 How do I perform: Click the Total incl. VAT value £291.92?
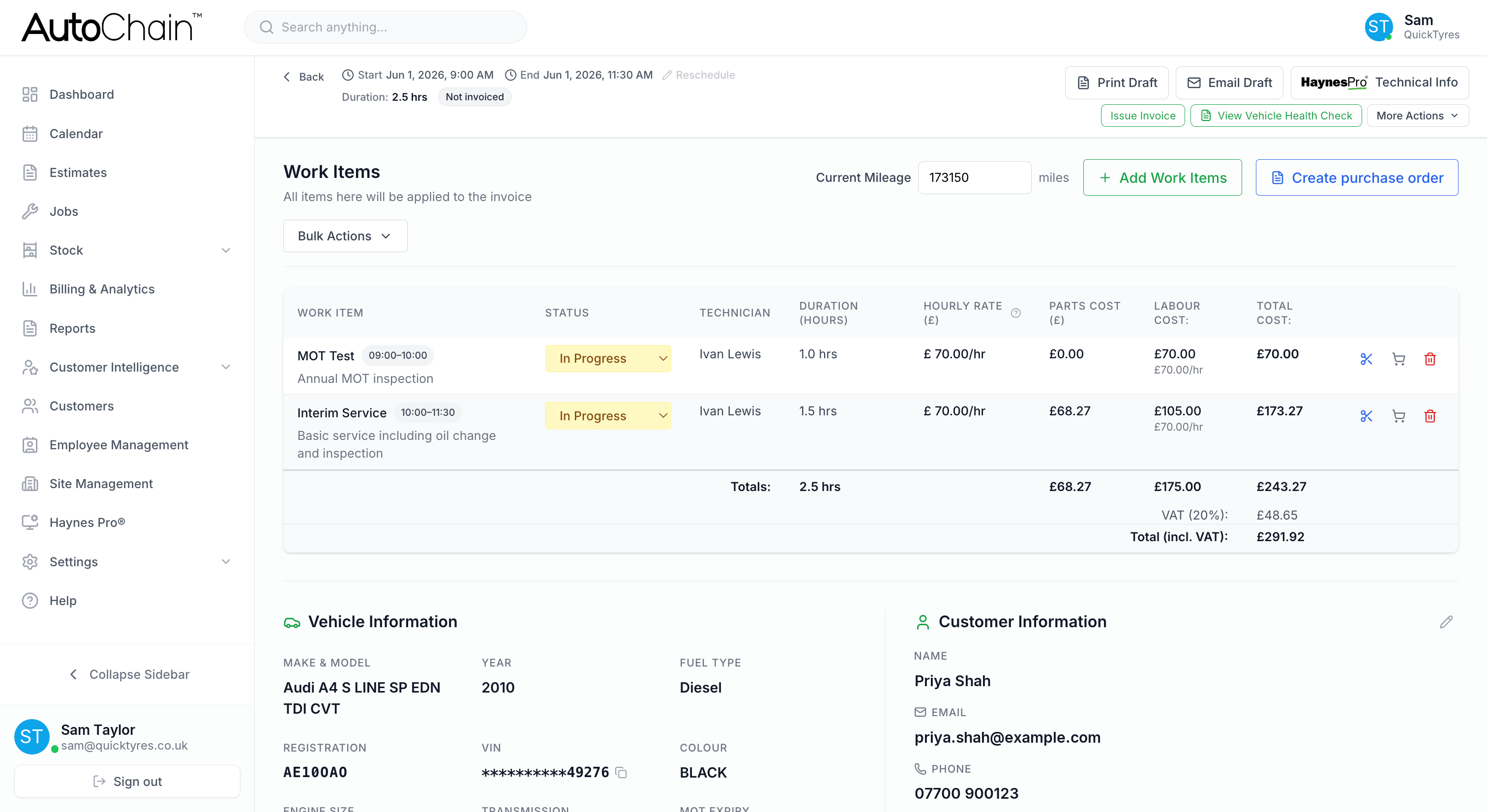point(1280,537)
